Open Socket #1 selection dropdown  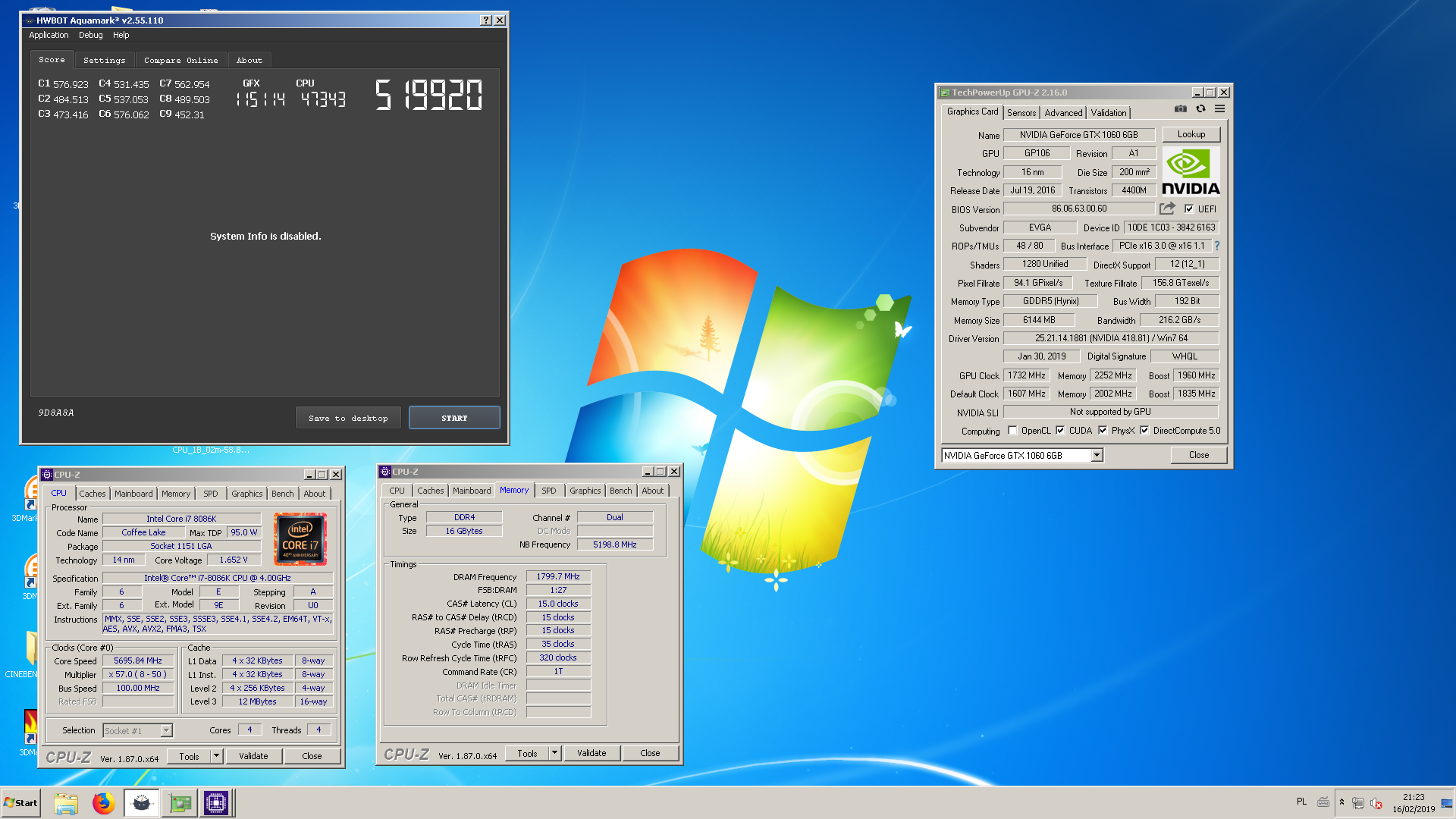166,731
